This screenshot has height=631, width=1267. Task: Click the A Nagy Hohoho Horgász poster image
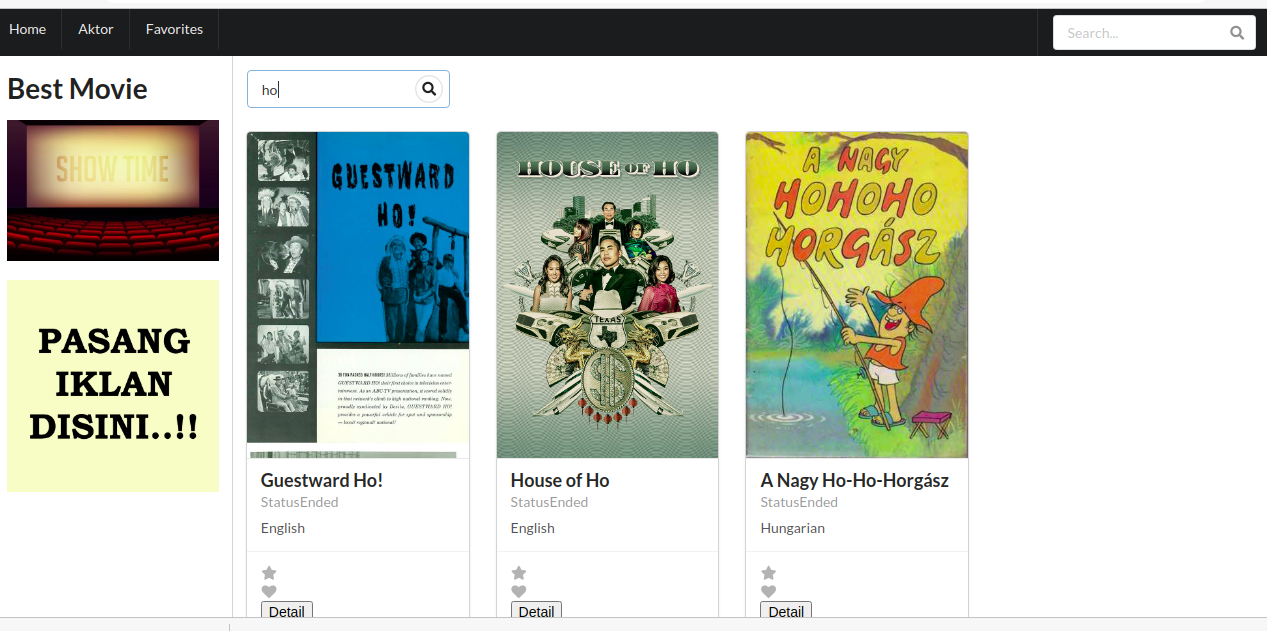point(857,295)
